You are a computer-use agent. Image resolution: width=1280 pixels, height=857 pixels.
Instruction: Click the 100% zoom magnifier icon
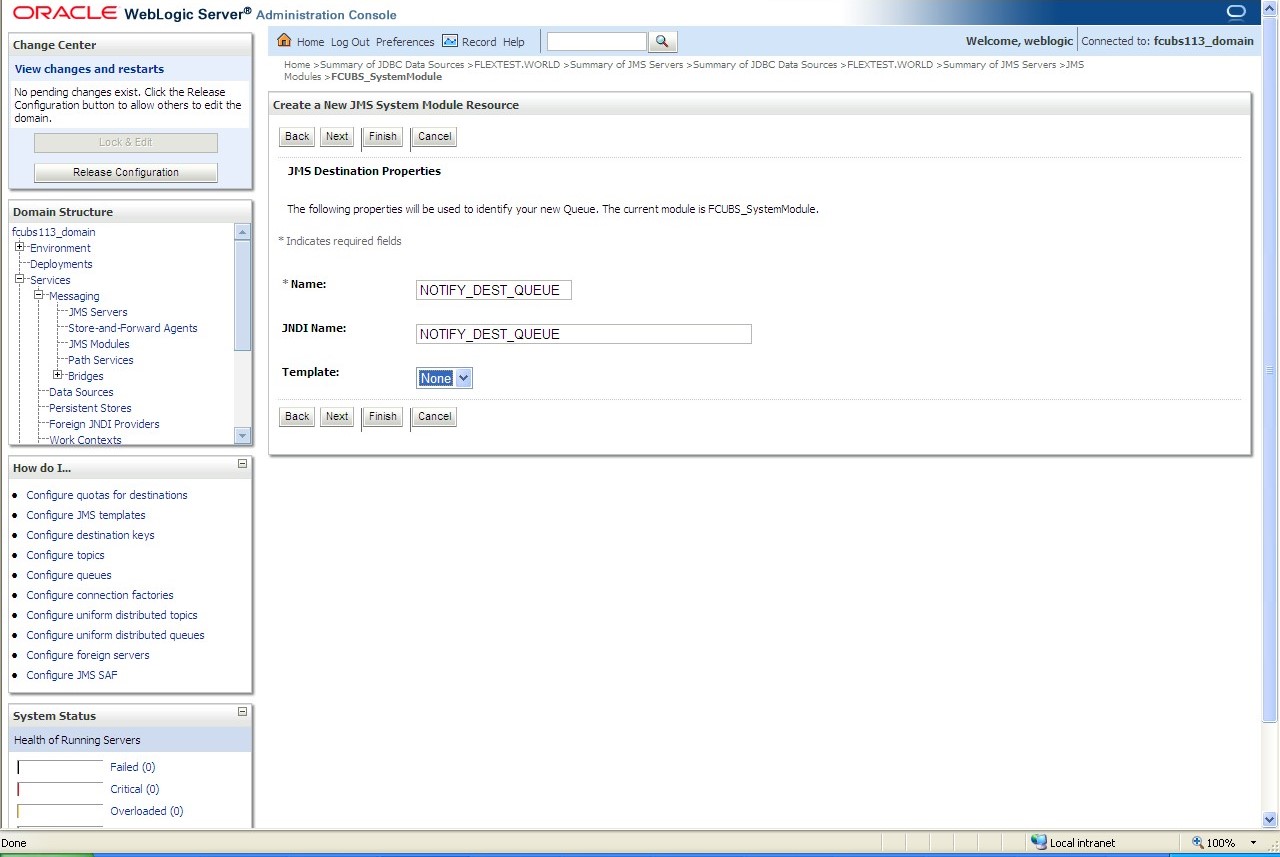click(1197, 843)
